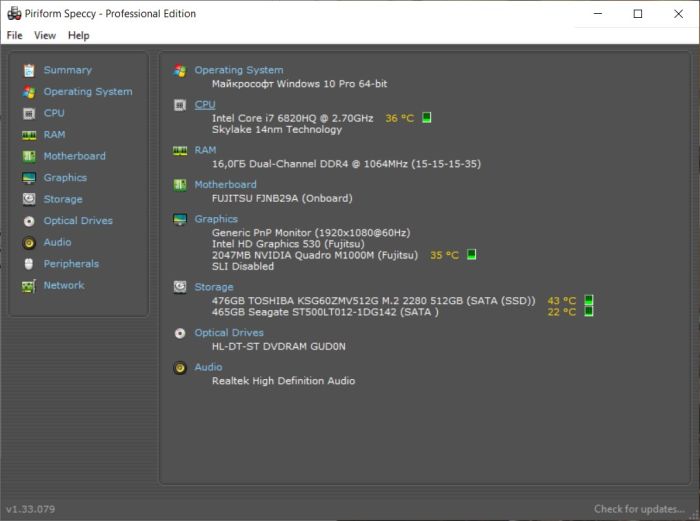The image size is (700, 521).
Task: Click the SLI Disabled text
Action: point(243,267)
